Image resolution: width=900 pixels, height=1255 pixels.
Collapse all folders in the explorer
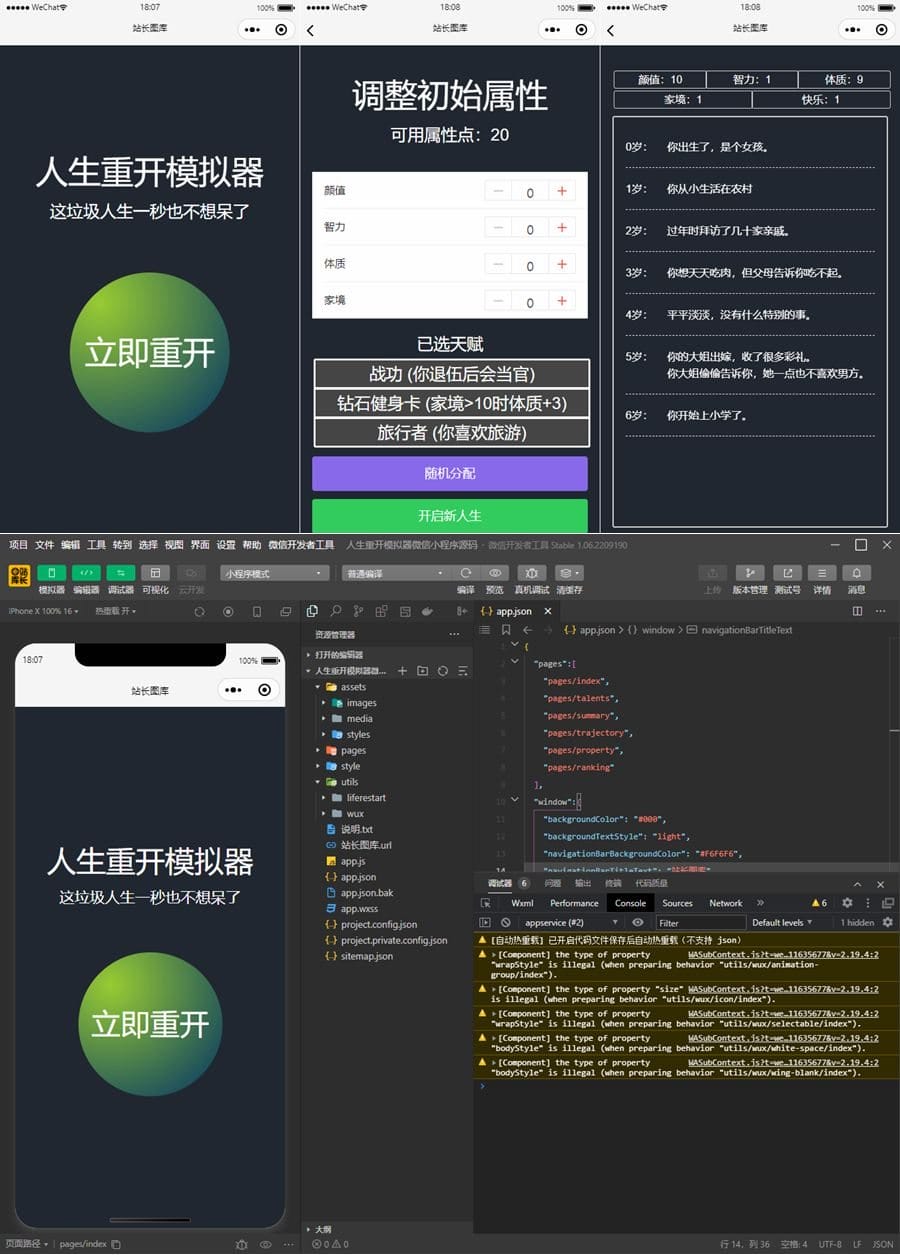[463, 670]
